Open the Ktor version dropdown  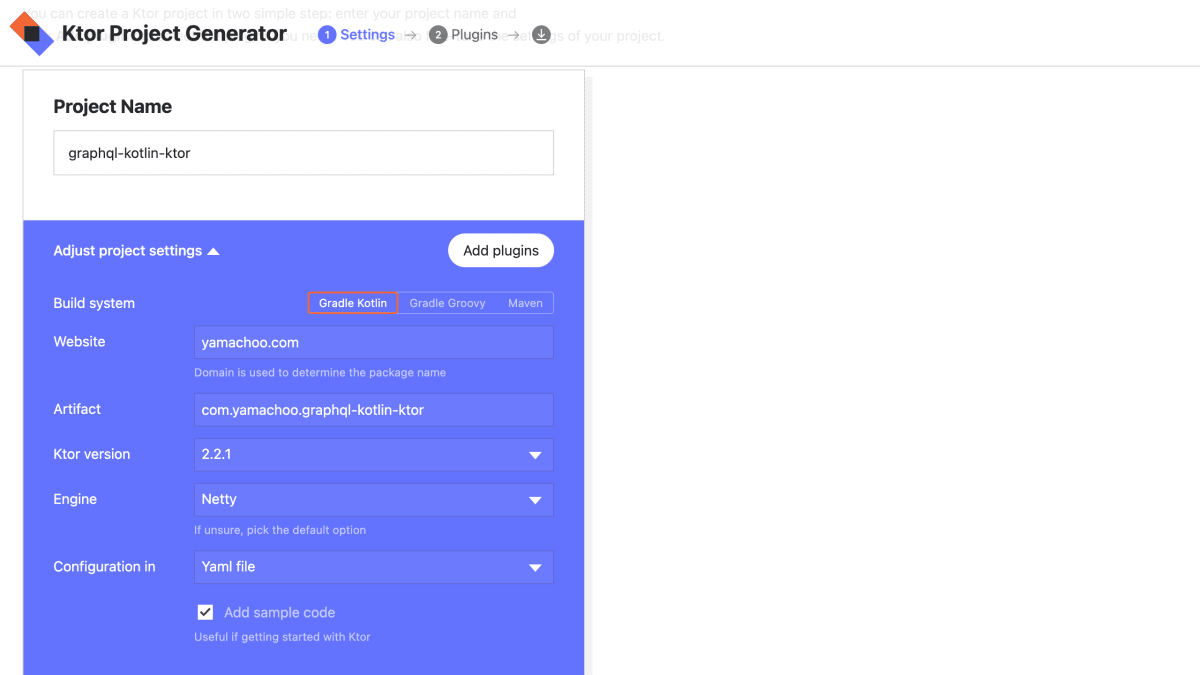tap(373, 454)
